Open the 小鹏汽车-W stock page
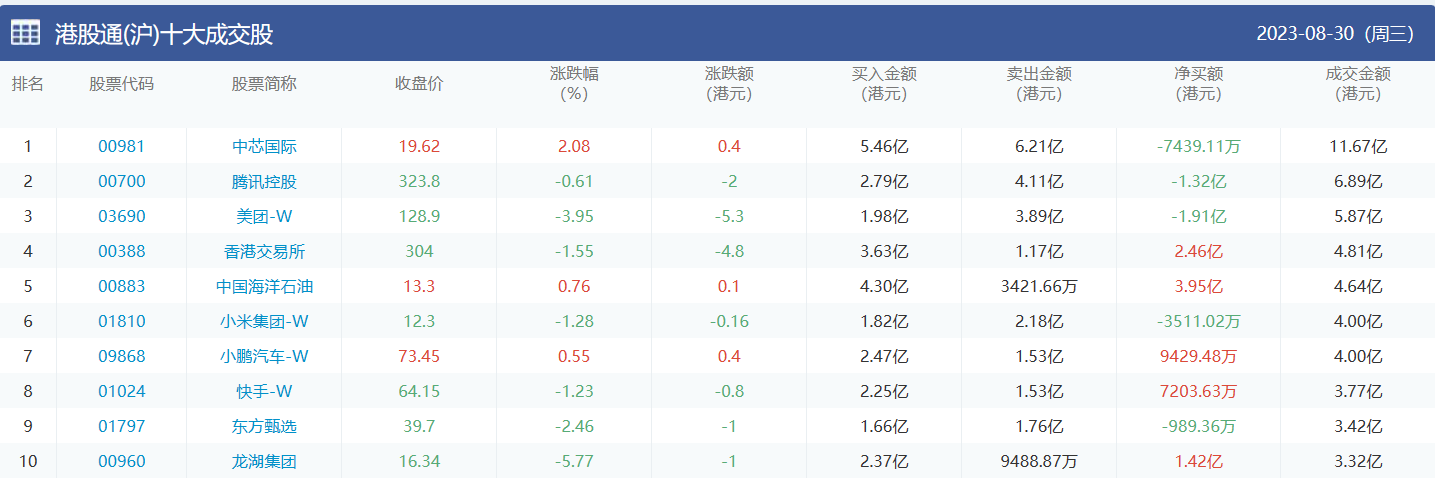Screen dimensions: 1435x478 (x=264, y=356)
